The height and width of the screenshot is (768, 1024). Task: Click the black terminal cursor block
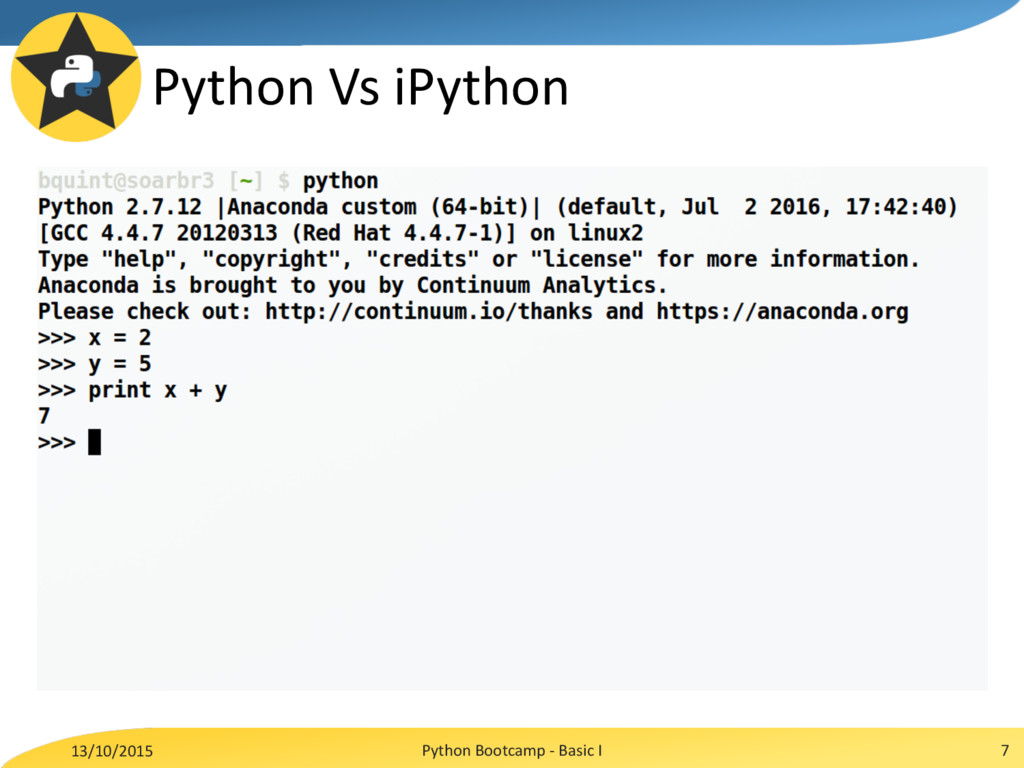(x=95, y=442)
